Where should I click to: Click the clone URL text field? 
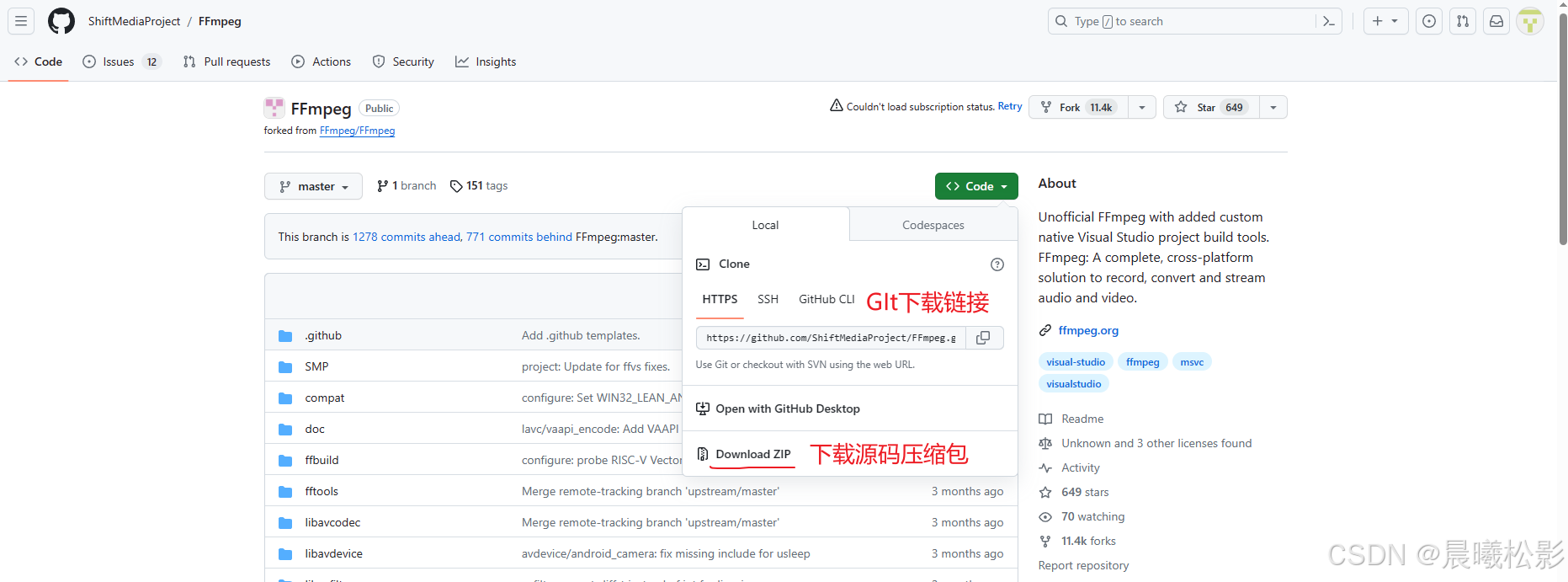[x=831, y=338]
